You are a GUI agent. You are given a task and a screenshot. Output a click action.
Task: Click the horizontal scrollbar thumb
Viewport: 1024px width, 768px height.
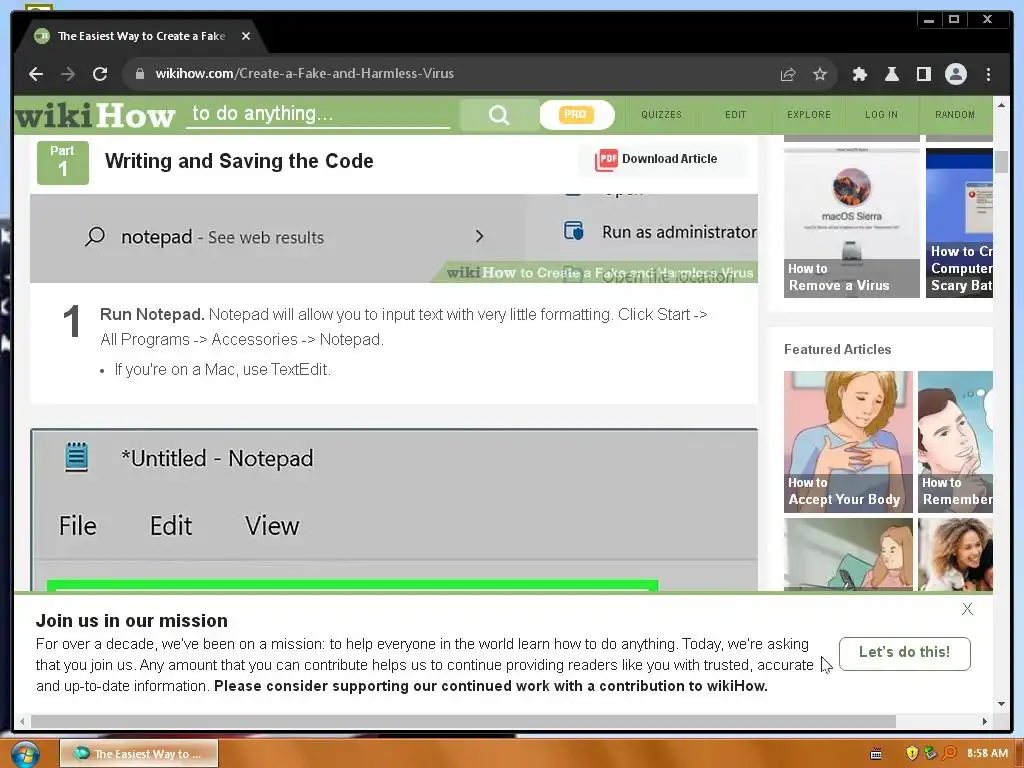point(463,722)
